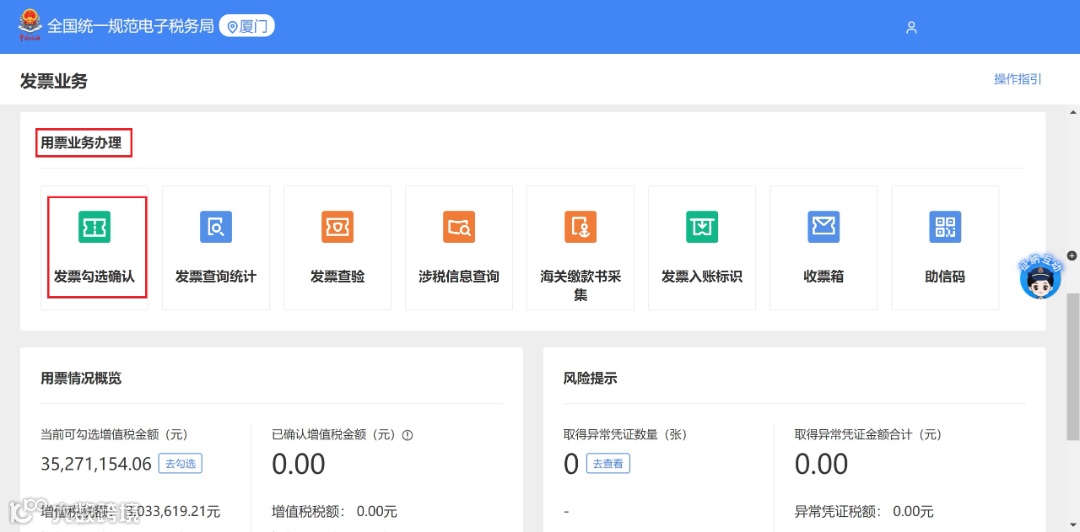The height and width of the screenshot is (532, 1080).
Task: Open the 发票入账标识 green icon
Action: pyautogui.click(x=702, y=227)
